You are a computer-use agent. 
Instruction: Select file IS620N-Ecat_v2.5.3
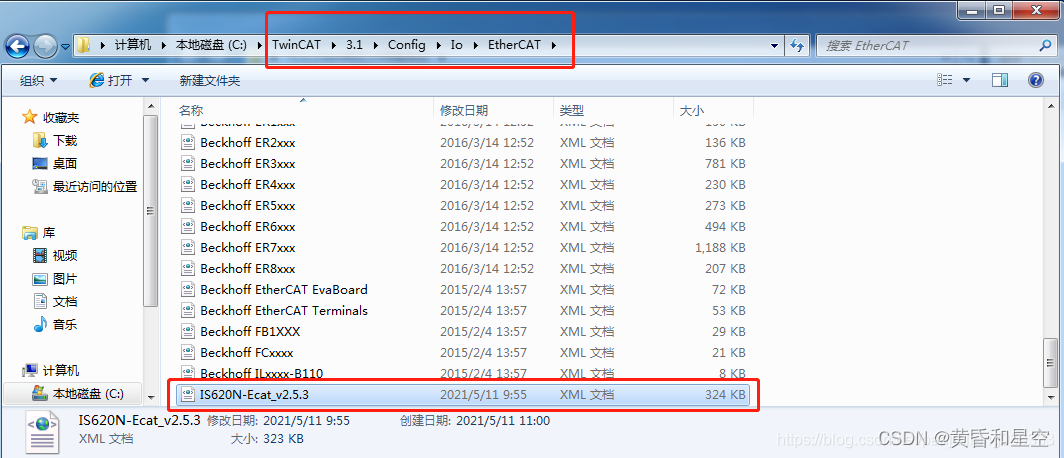463,394
